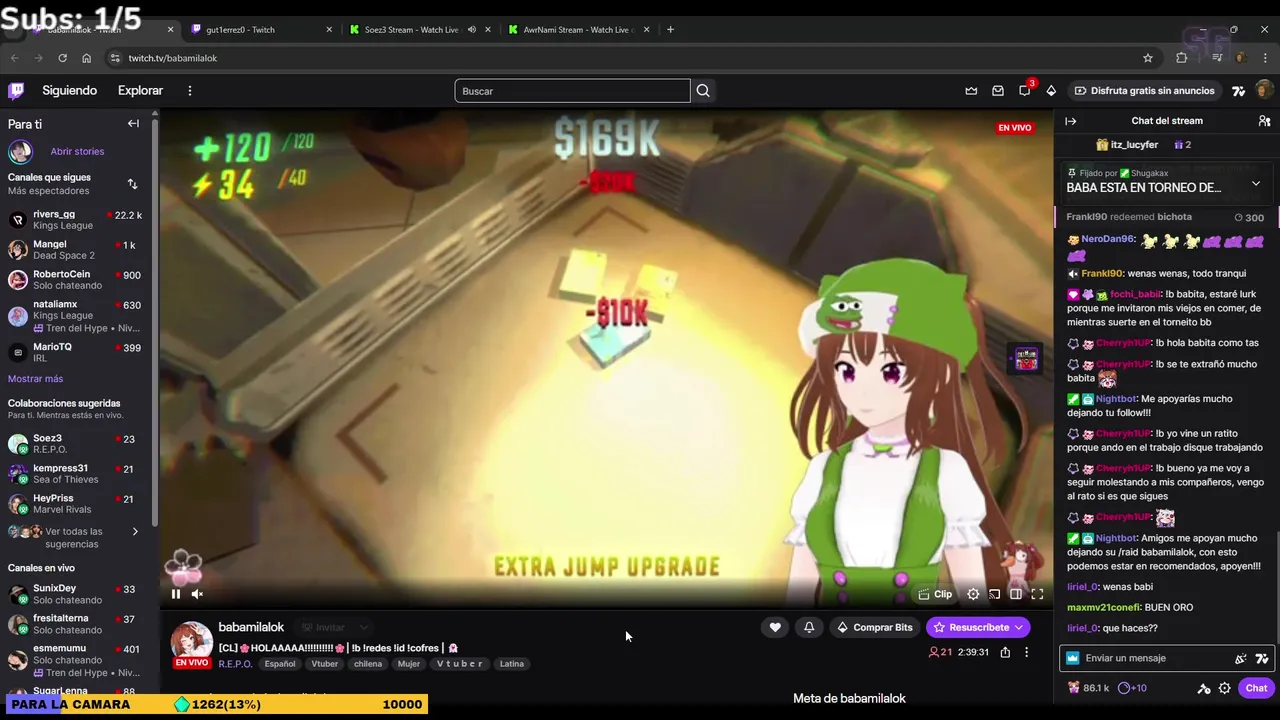Viewport: 1280px width, 720px height.
Task: Open the Bits purchase icon in top bar
Action: click(x=1051, y=91)
